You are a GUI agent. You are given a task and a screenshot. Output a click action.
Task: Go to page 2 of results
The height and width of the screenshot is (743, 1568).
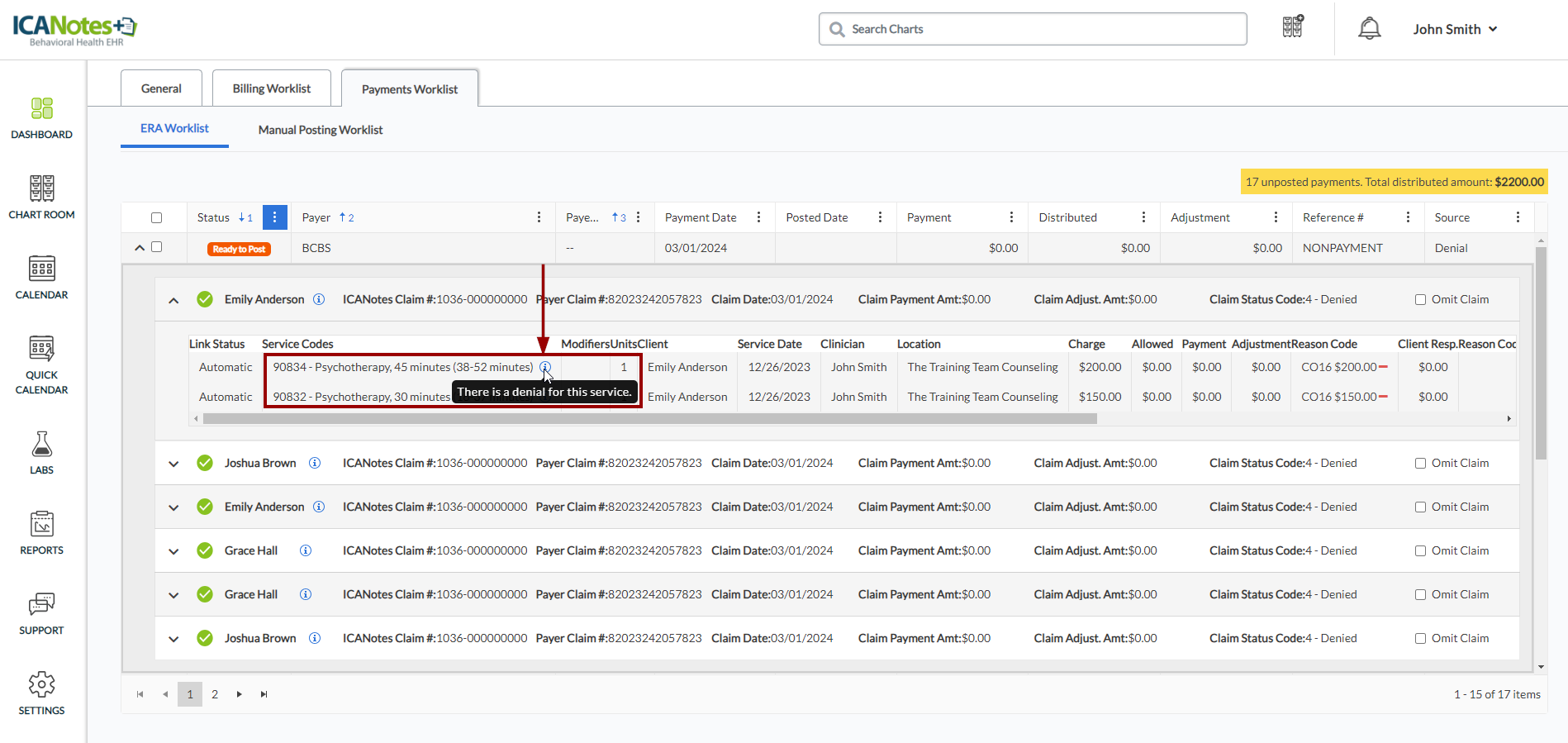click(215, 694)
